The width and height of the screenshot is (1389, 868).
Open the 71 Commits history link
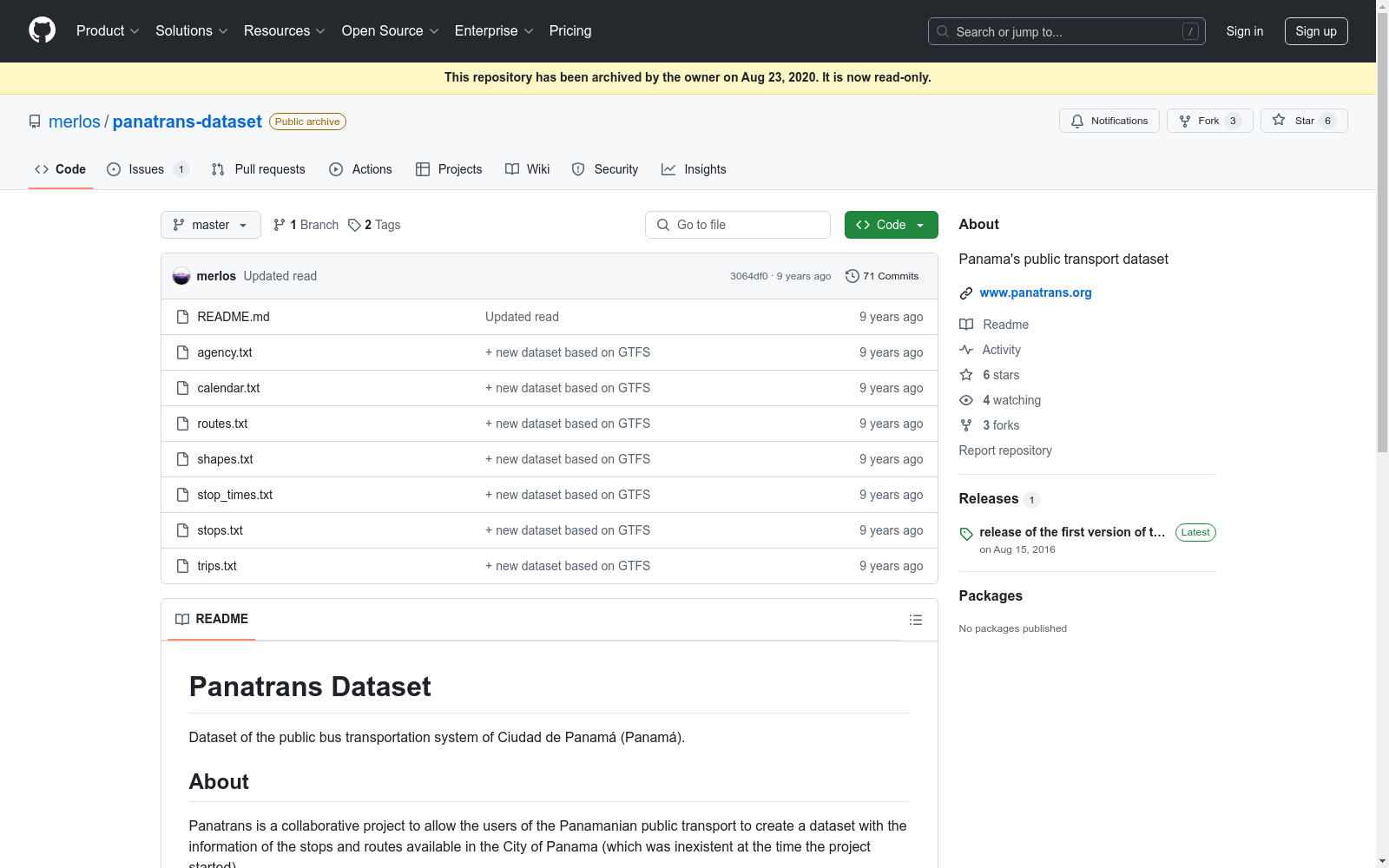pyautogui.click(x=882, y=276)
